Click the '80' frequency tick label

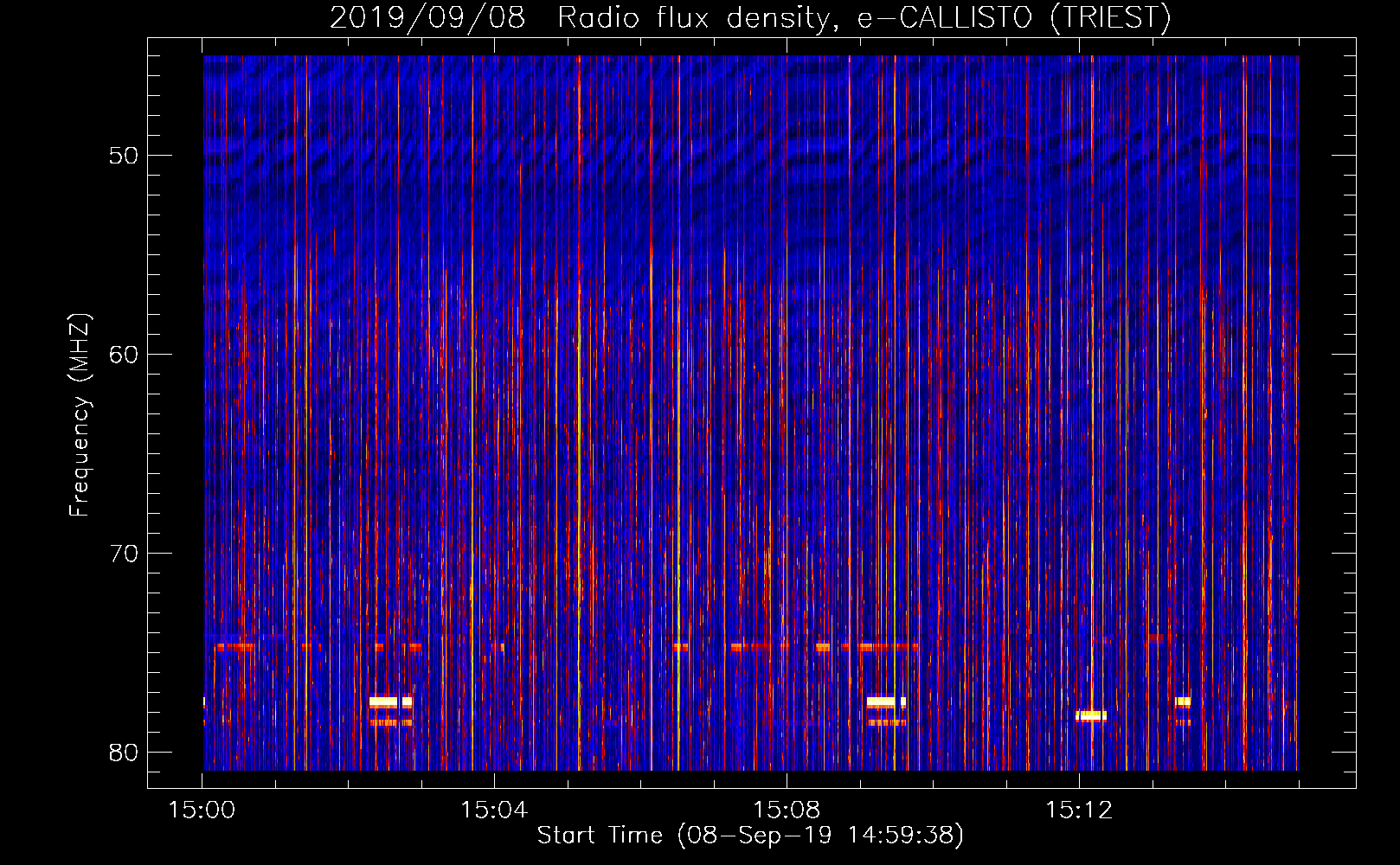pyautogui.click(x=125, y=753)
